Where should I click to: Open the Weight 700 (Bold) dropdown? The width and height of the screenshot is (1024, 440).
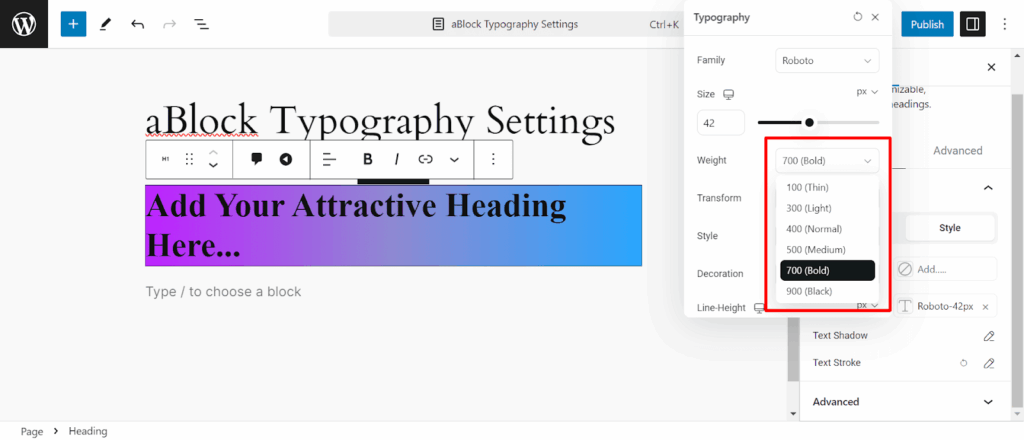point(827,161)
